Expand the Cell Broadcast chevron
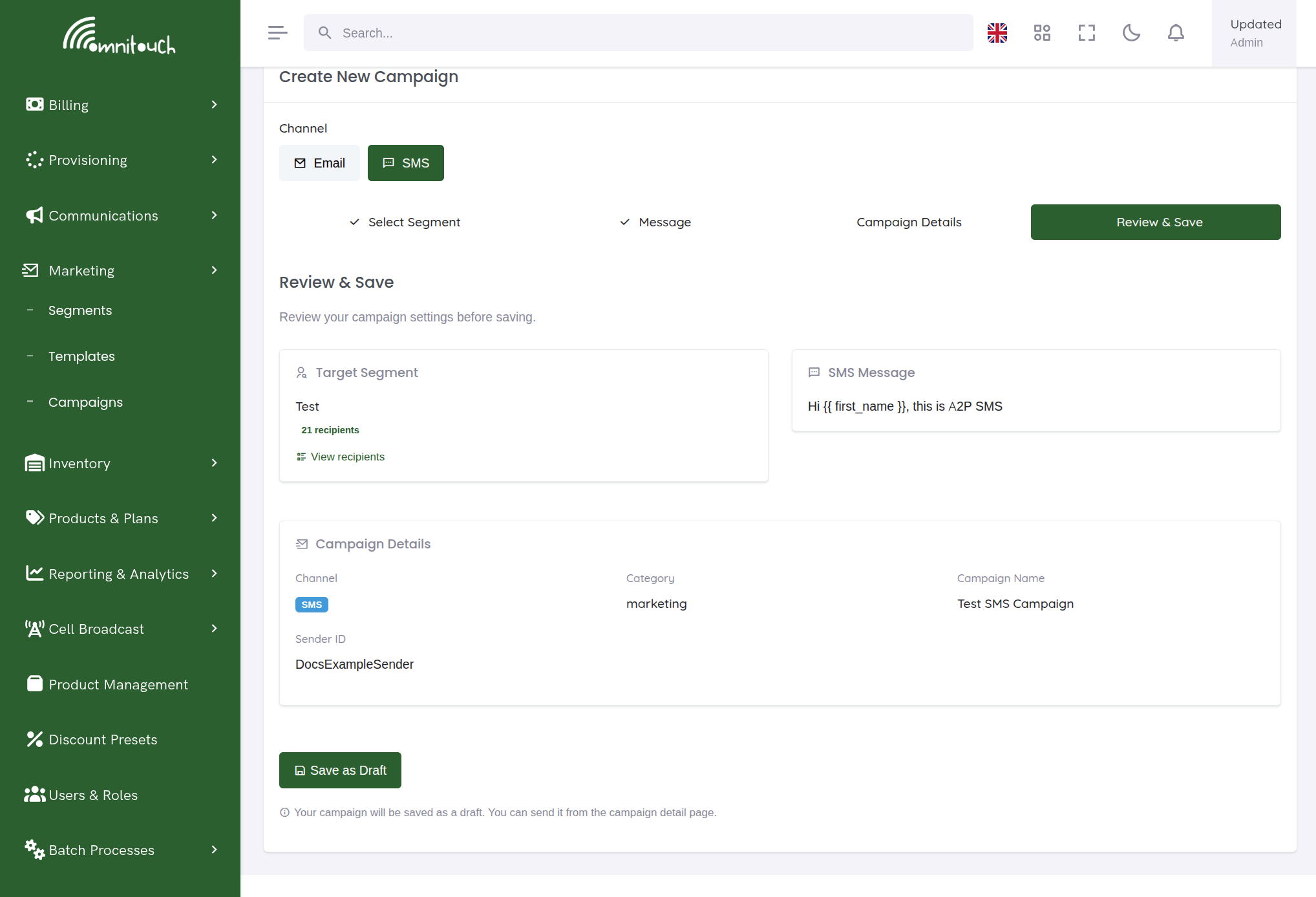Screen dimensions: 1316x897 214,628
